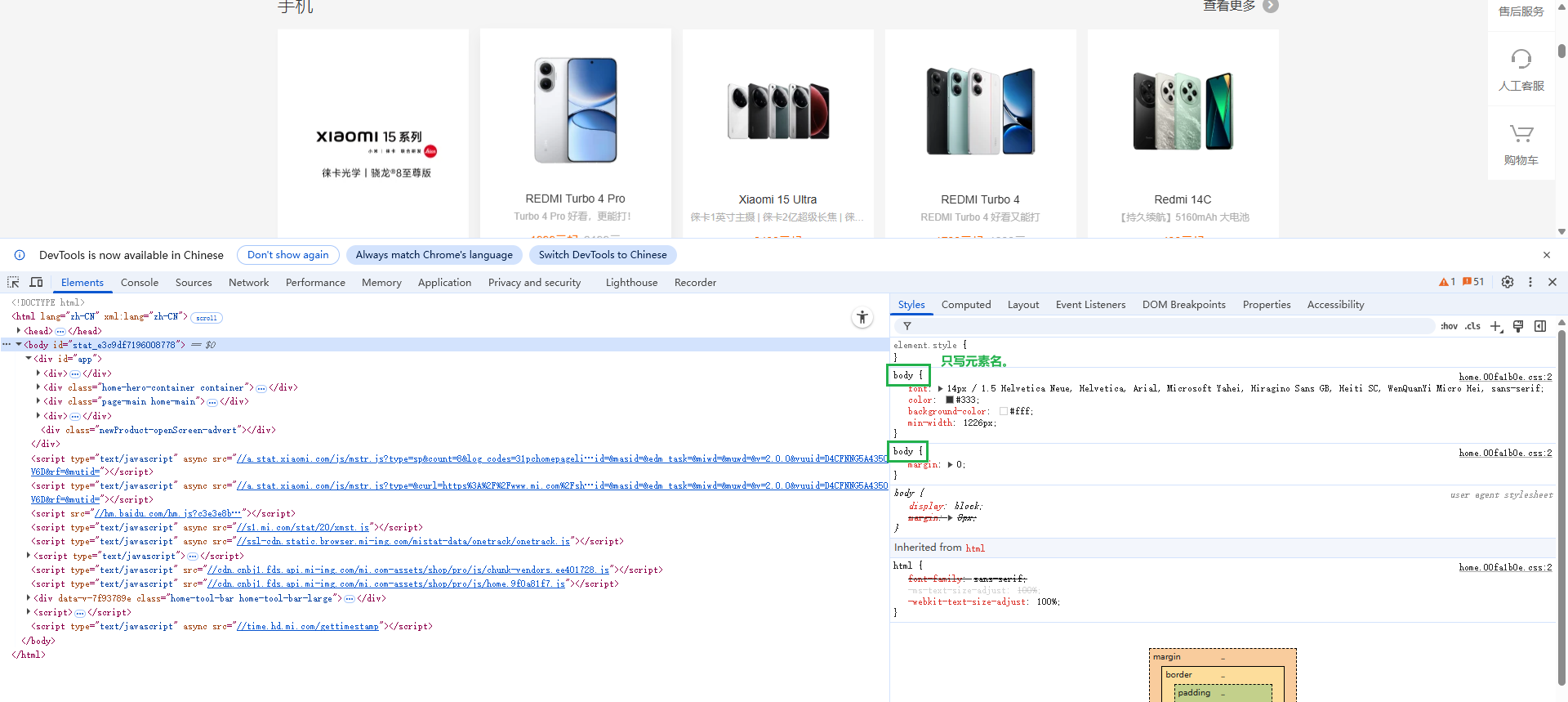Image resolution: width=1568 pixels, height=702 pixels.
Task: Click the filter funnel icon in Styles
Action: 907,326
